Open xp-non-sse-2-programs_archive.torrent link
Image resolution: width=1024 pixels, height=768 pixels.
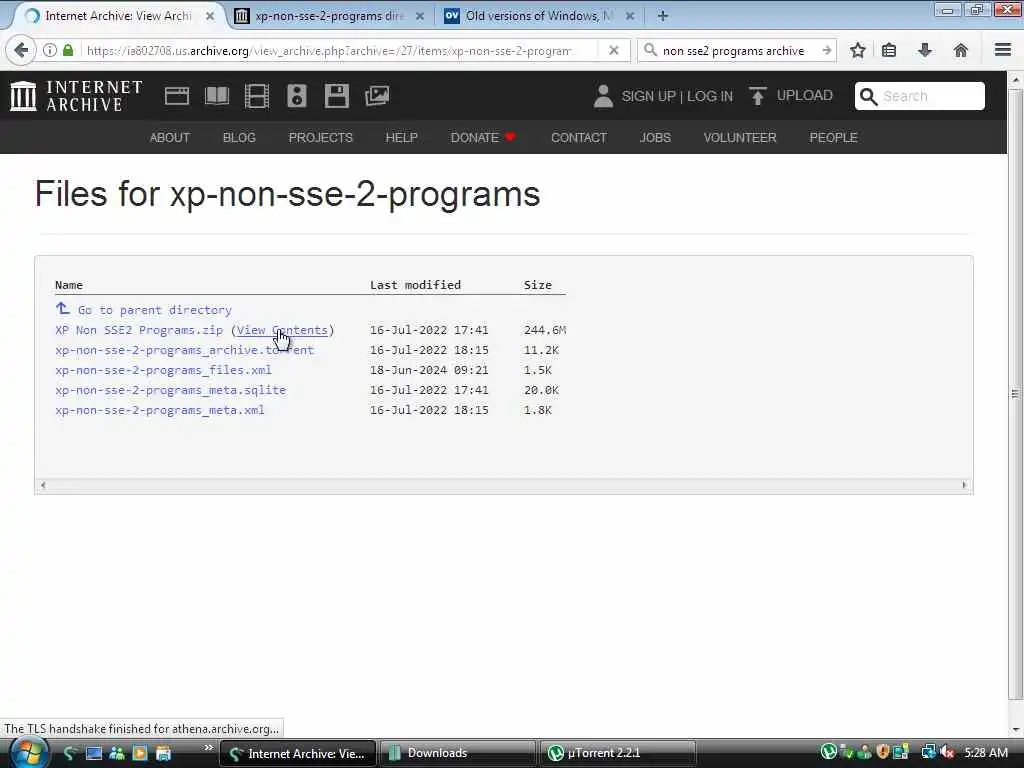(184, 350)
